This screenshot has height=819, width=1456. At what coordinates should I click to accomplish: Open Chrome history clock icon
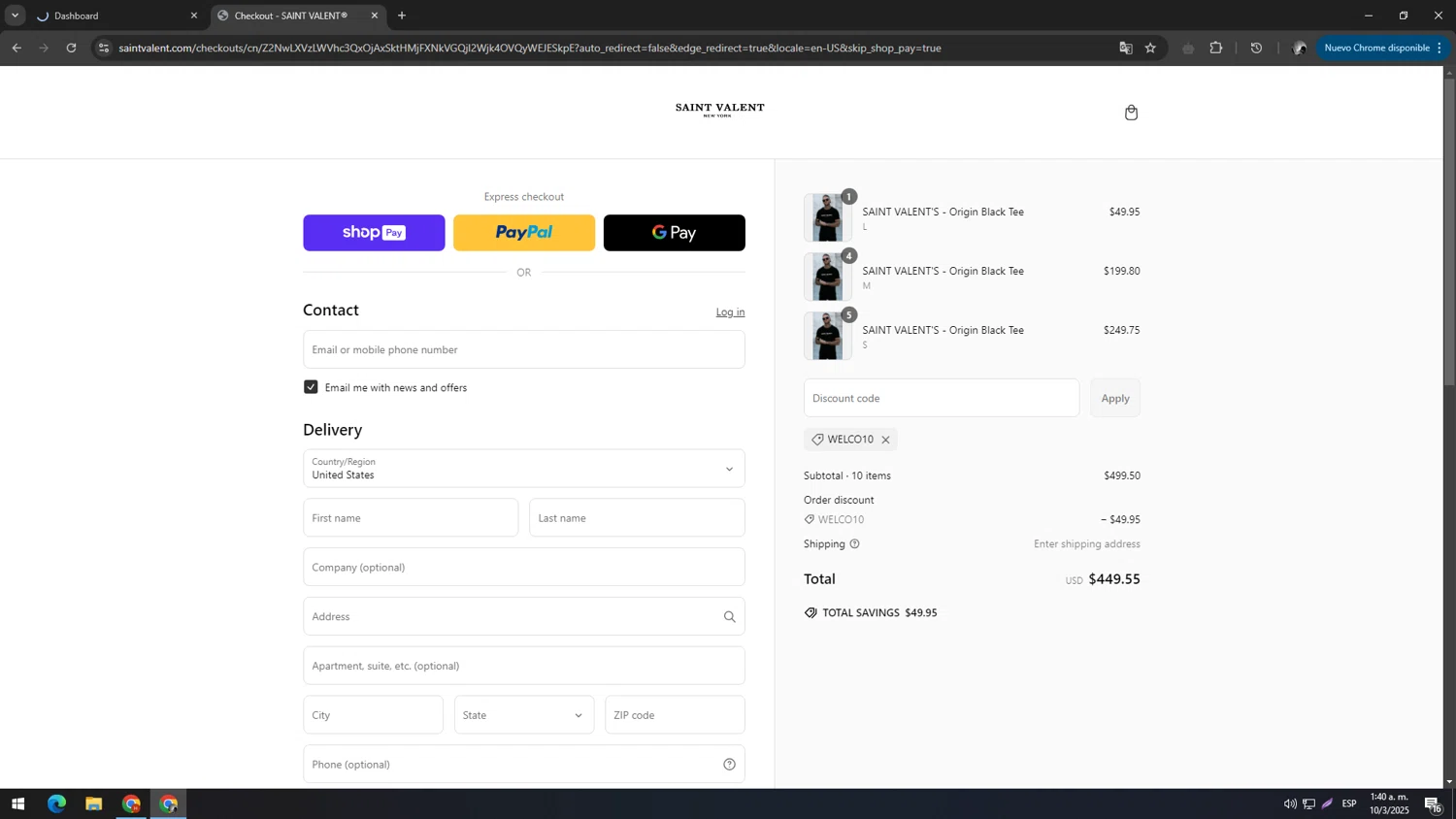1256,48
